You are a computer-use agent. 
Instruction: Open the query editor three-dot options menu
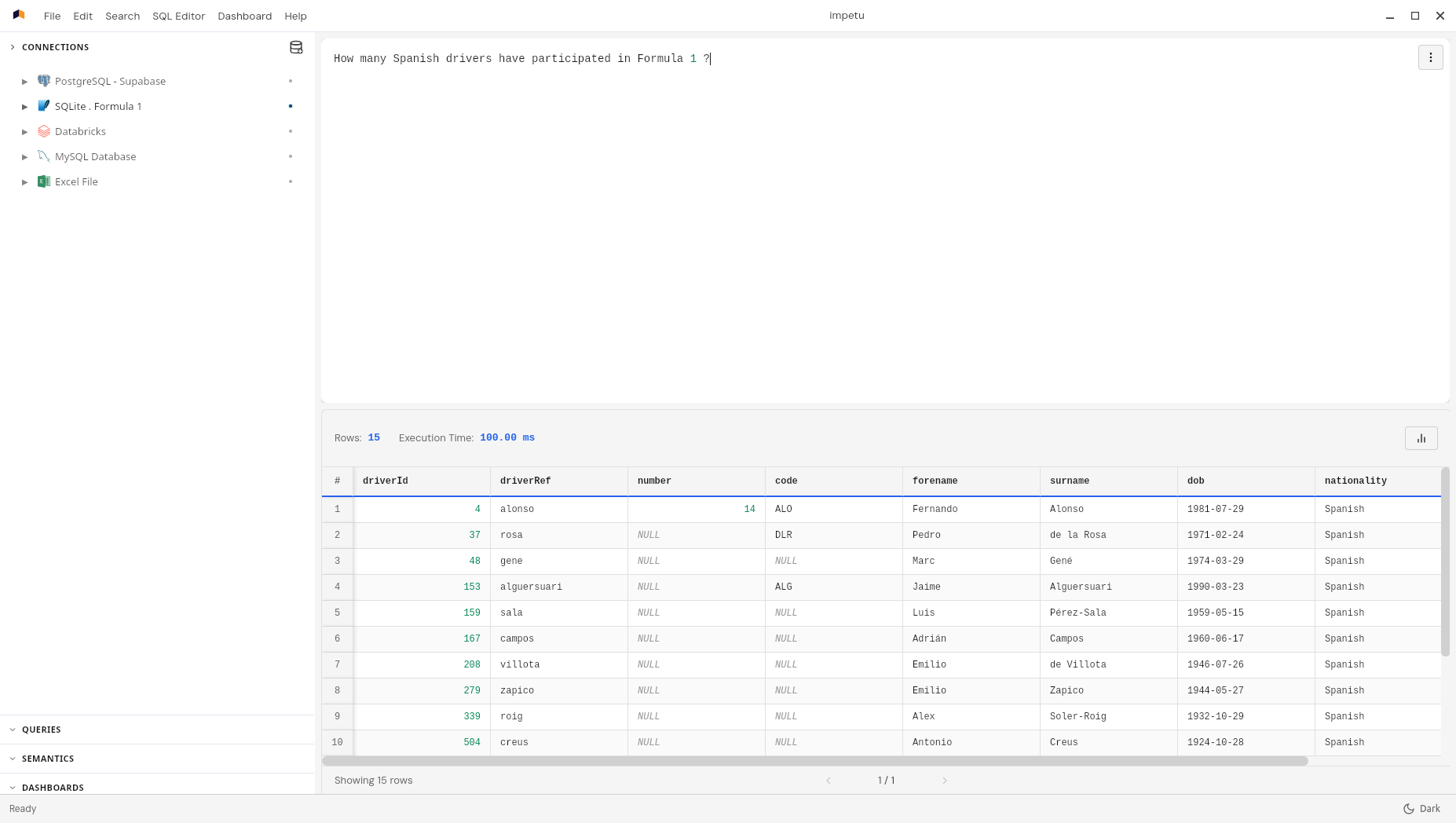coord(1430,57)
